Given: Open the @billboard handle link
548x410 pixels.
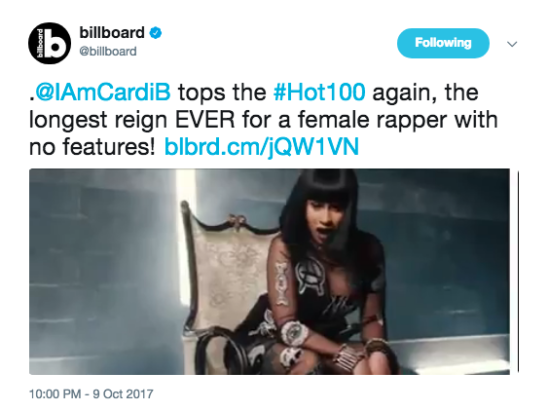Looking at the screenshot, I should [x=108, y=51].
